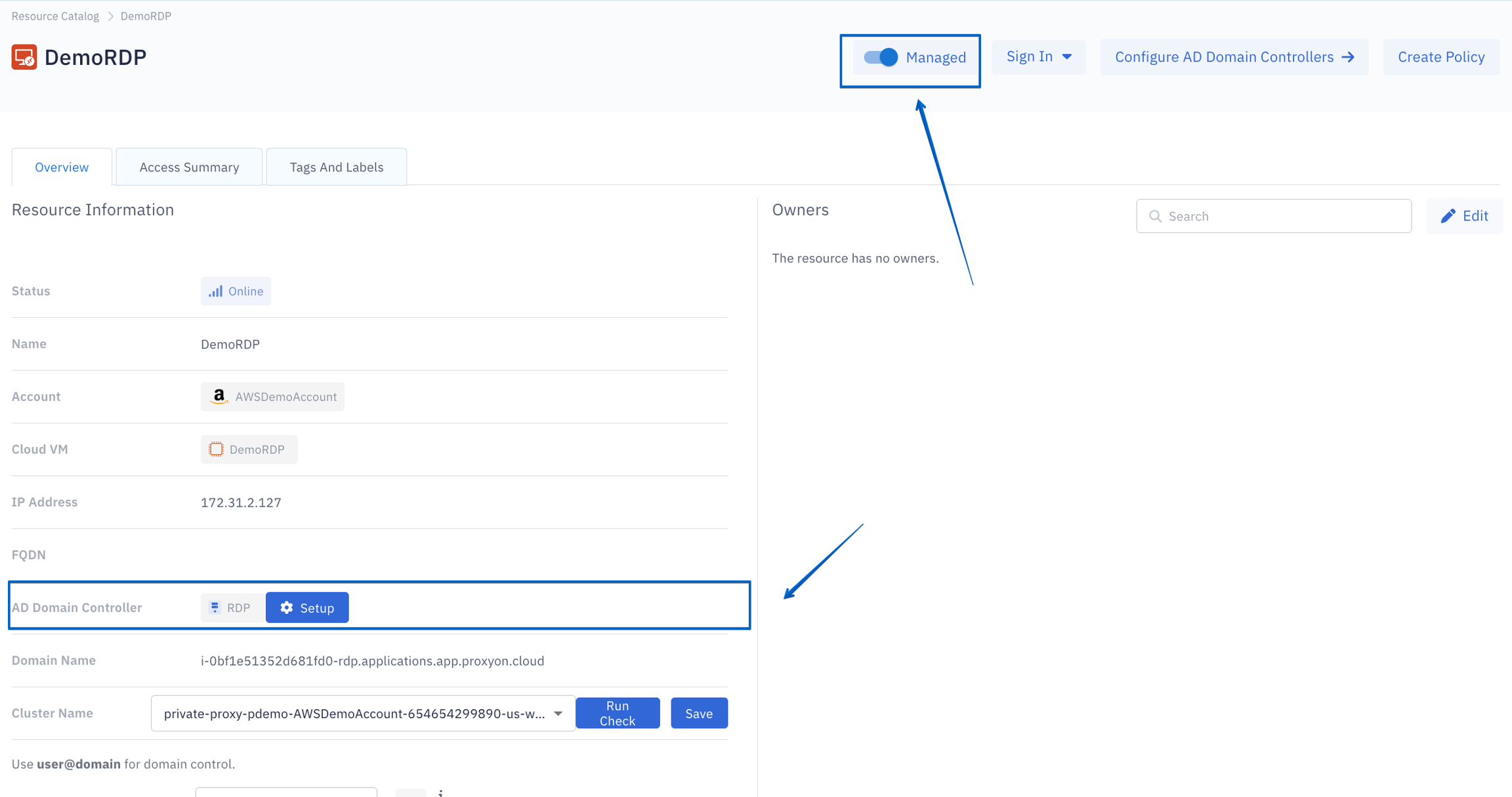Screen dimensions: 1512x797
Task: Go to Resource Catalog breadcrumb
Action: click(55, 16)
